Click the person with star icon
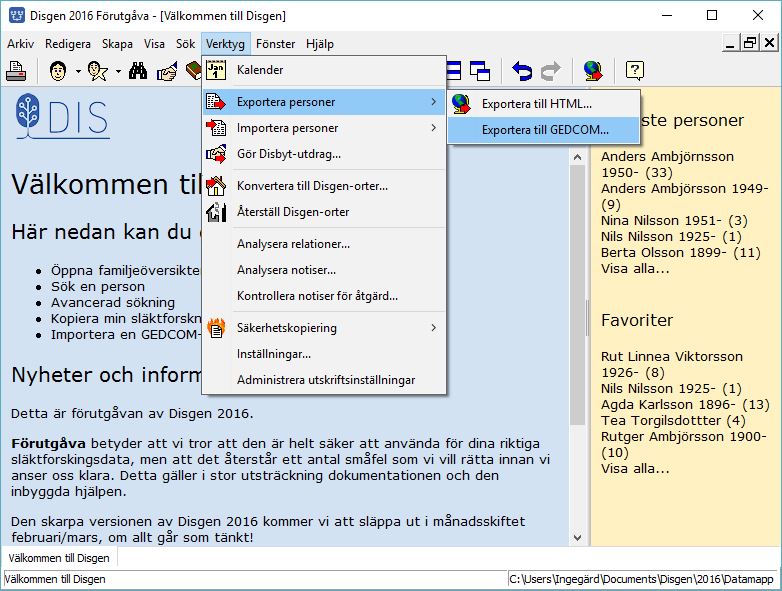The image size is (782, 591). point(98,71)
